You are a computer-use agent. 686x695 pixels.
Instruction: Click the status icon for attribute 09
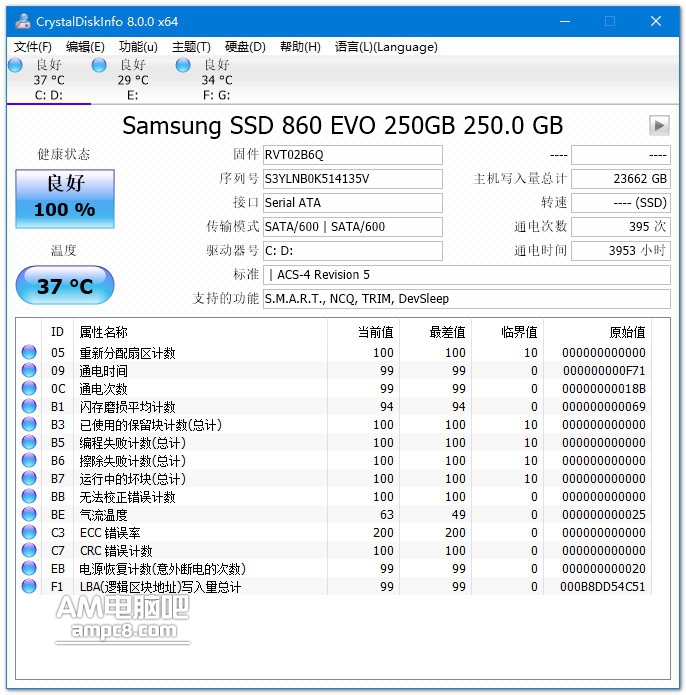pos(29,370)
